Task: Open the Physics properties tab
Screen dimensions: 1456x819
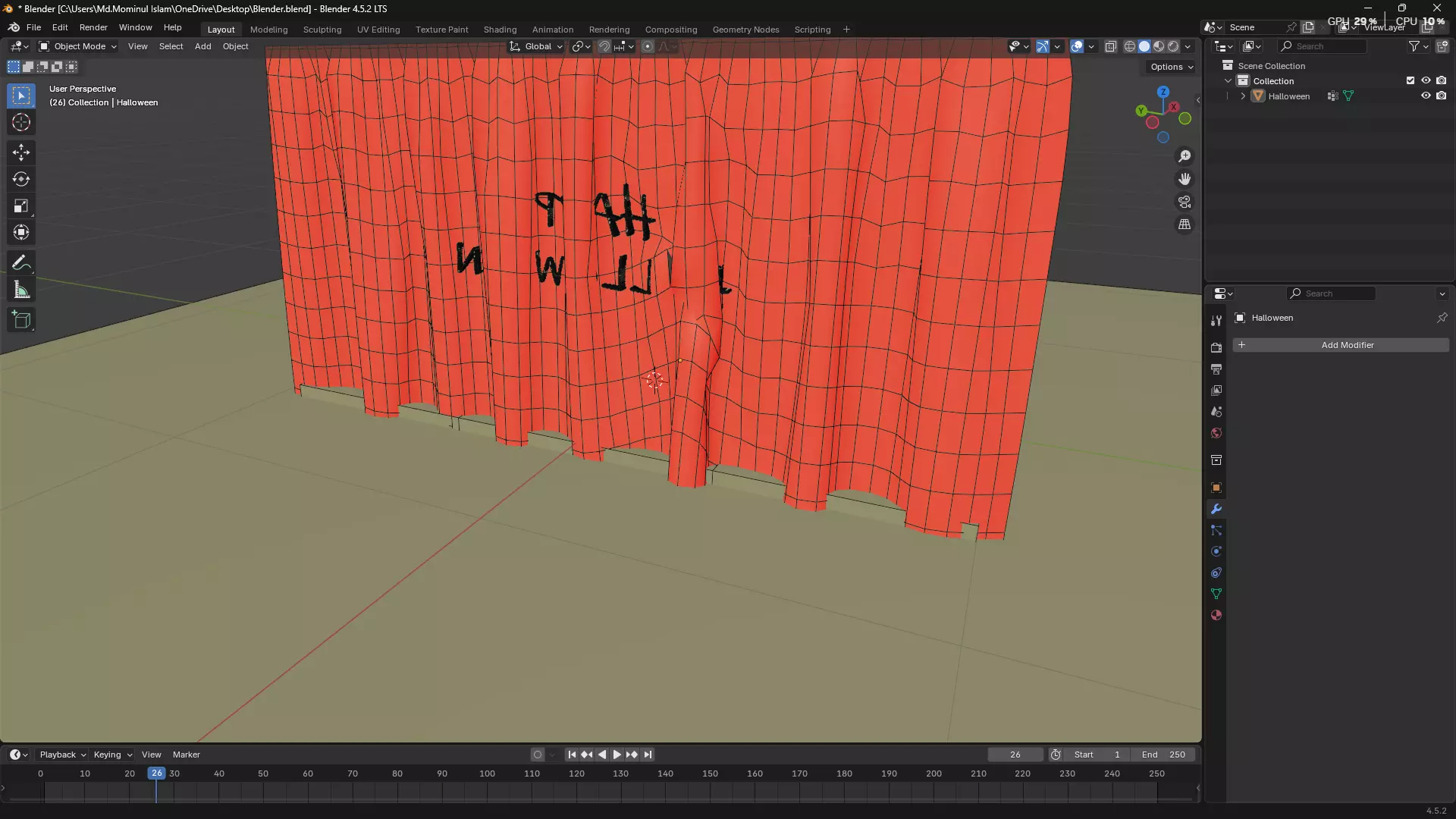Action: (1216, 551)
